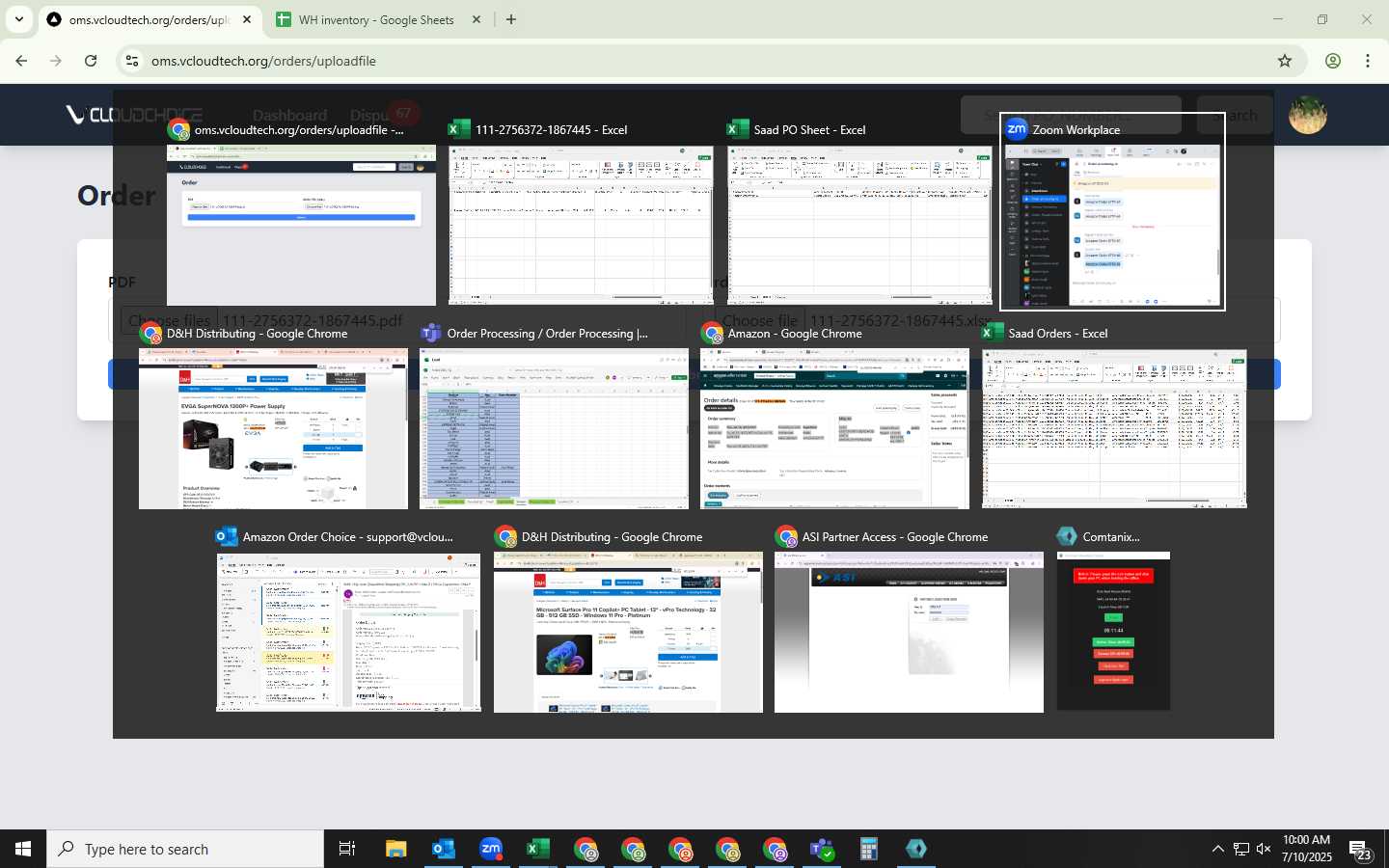The width and height of the screenshot is (1389, 868).
Task: Open Microsoft Teams from the taskbar
Action: [822, 849]
